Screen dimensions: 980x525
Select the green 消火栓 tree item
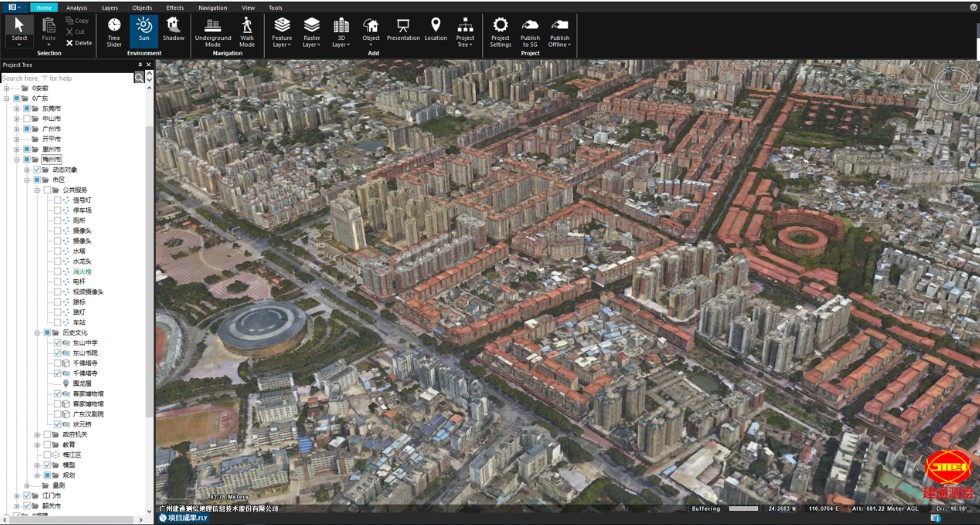(x=82, y=272)
